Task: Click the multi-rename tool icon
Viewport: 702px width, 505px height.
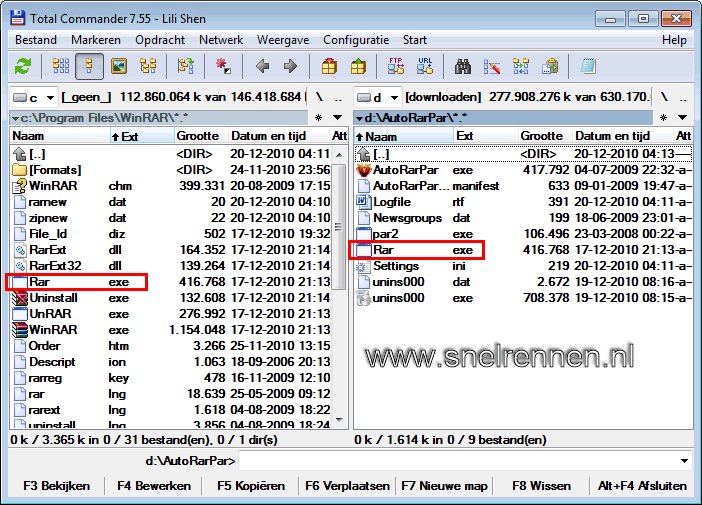Action: pos(492,67)
